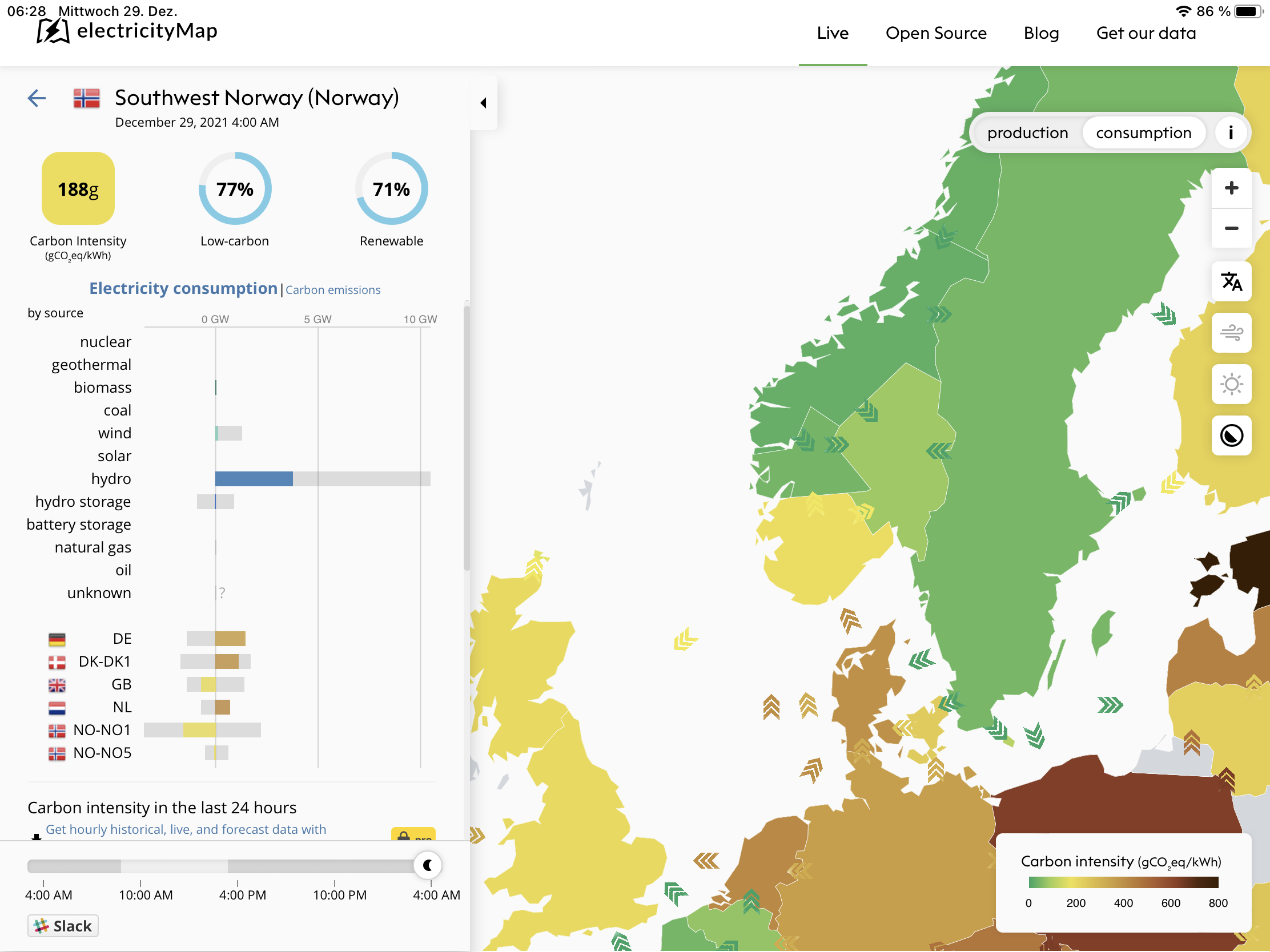Go back using the blue arrow

[37, 98]
